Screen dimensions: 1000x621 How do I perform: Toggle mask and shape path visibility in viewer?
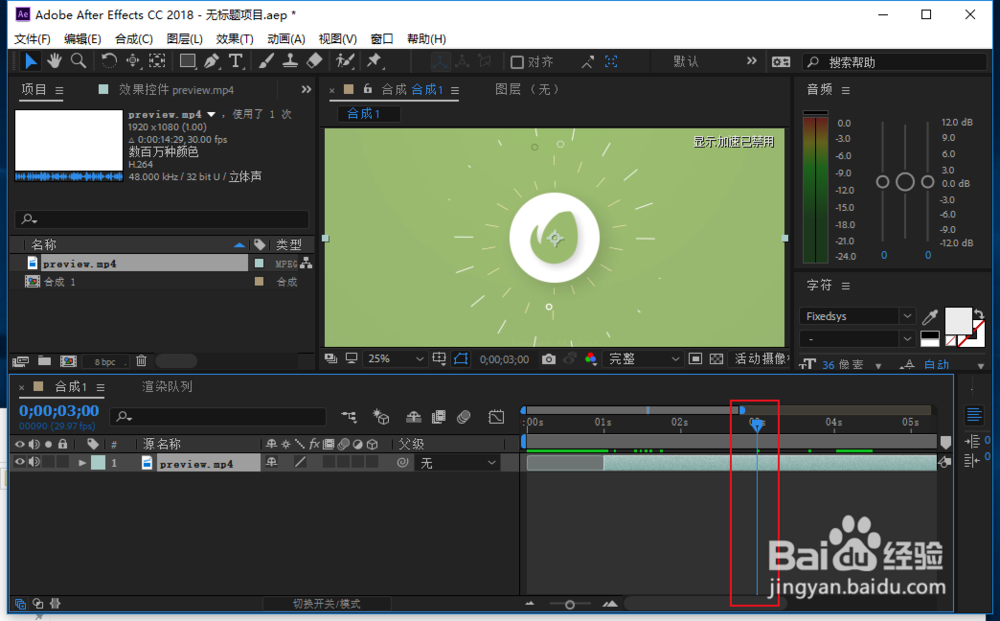(460, 359)
